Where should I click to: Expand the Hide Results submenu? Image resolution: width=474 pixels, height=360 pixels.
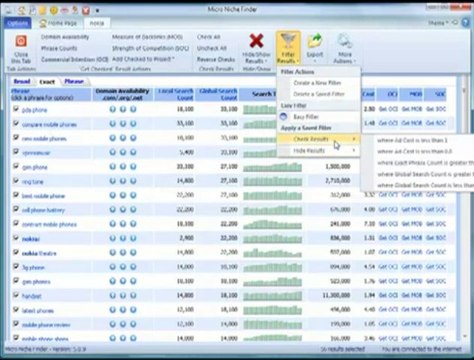[319, 151]
